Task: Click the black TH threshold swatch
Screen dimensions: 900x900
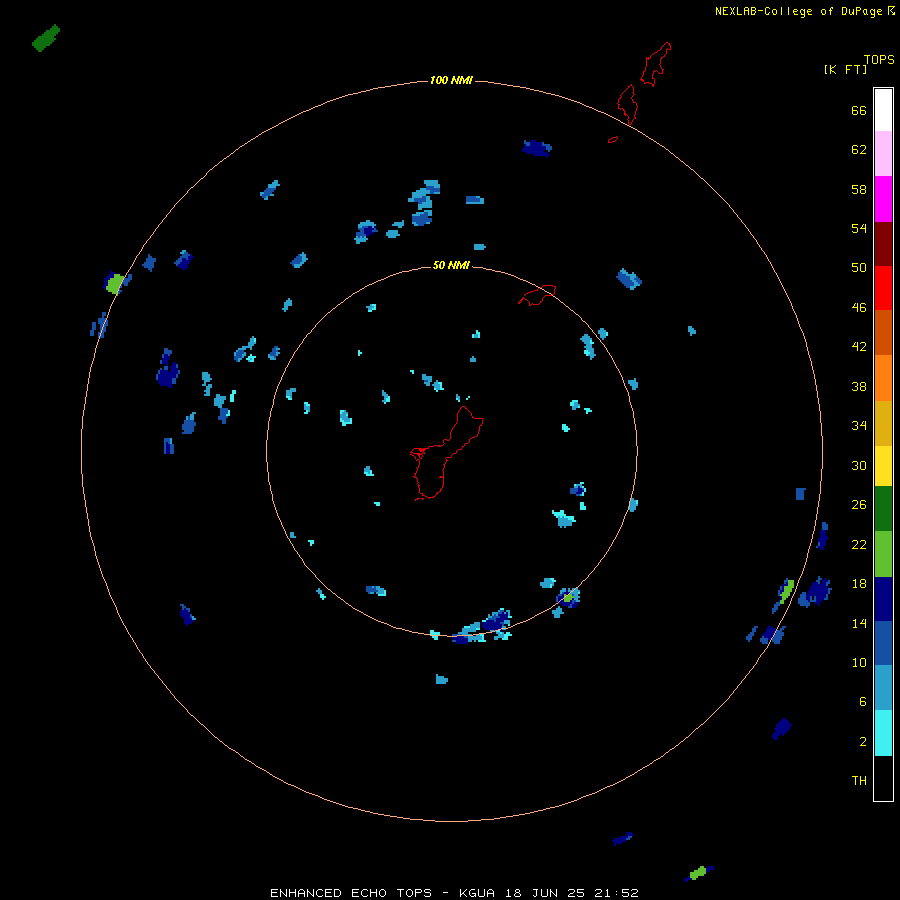Action: coord(883,778)
